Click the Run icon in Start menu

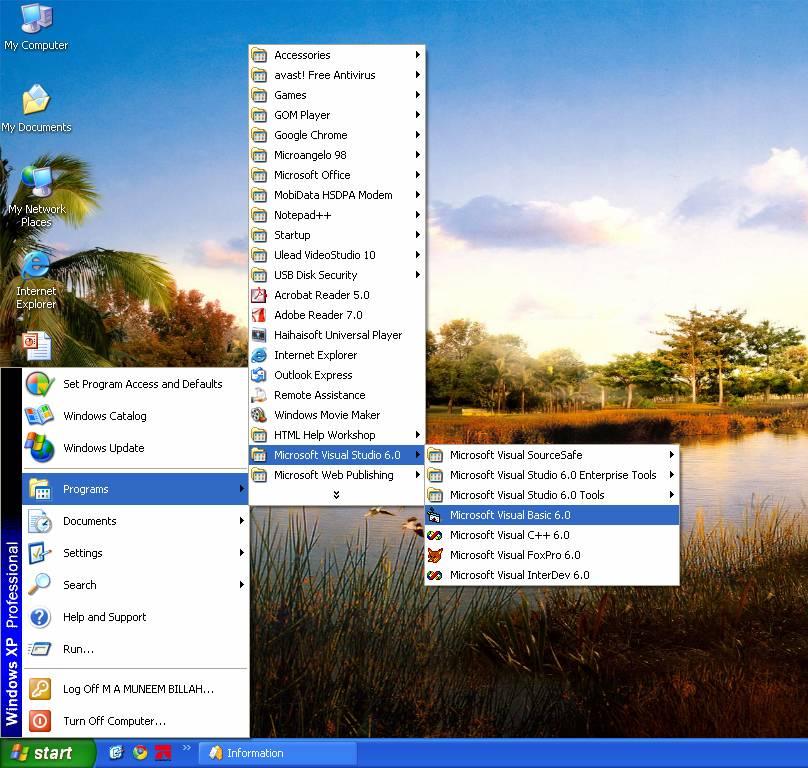(x=40, y=649)
